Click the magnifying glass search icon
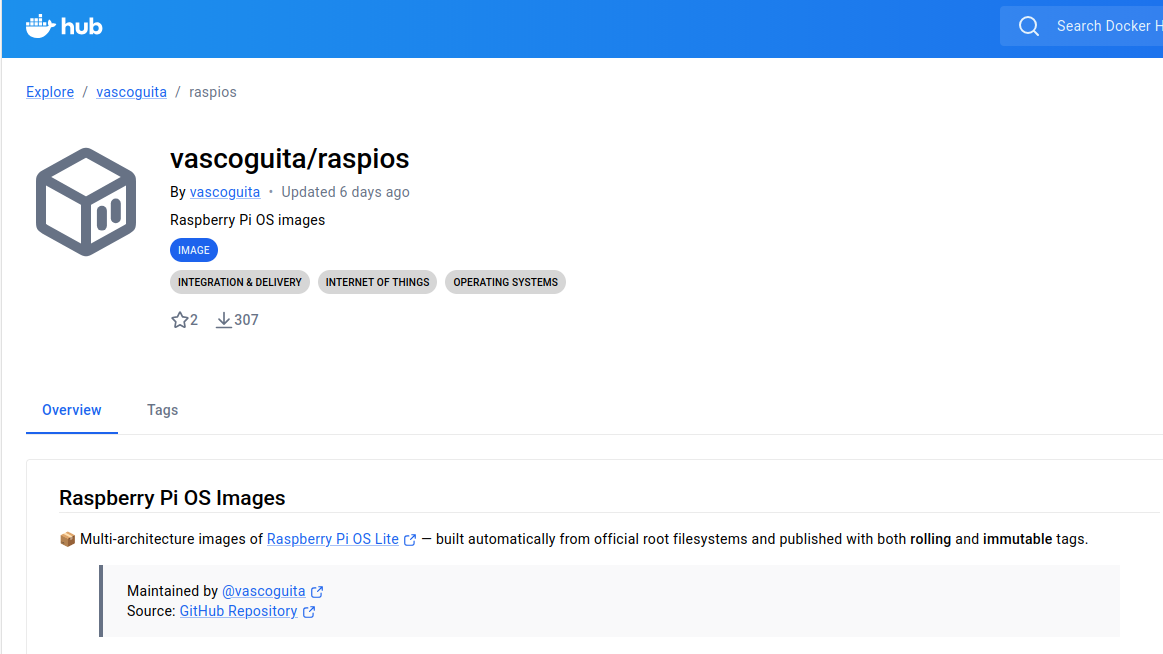The width and height of the screenshot is (1163, 654). [x=1028, y=26]
